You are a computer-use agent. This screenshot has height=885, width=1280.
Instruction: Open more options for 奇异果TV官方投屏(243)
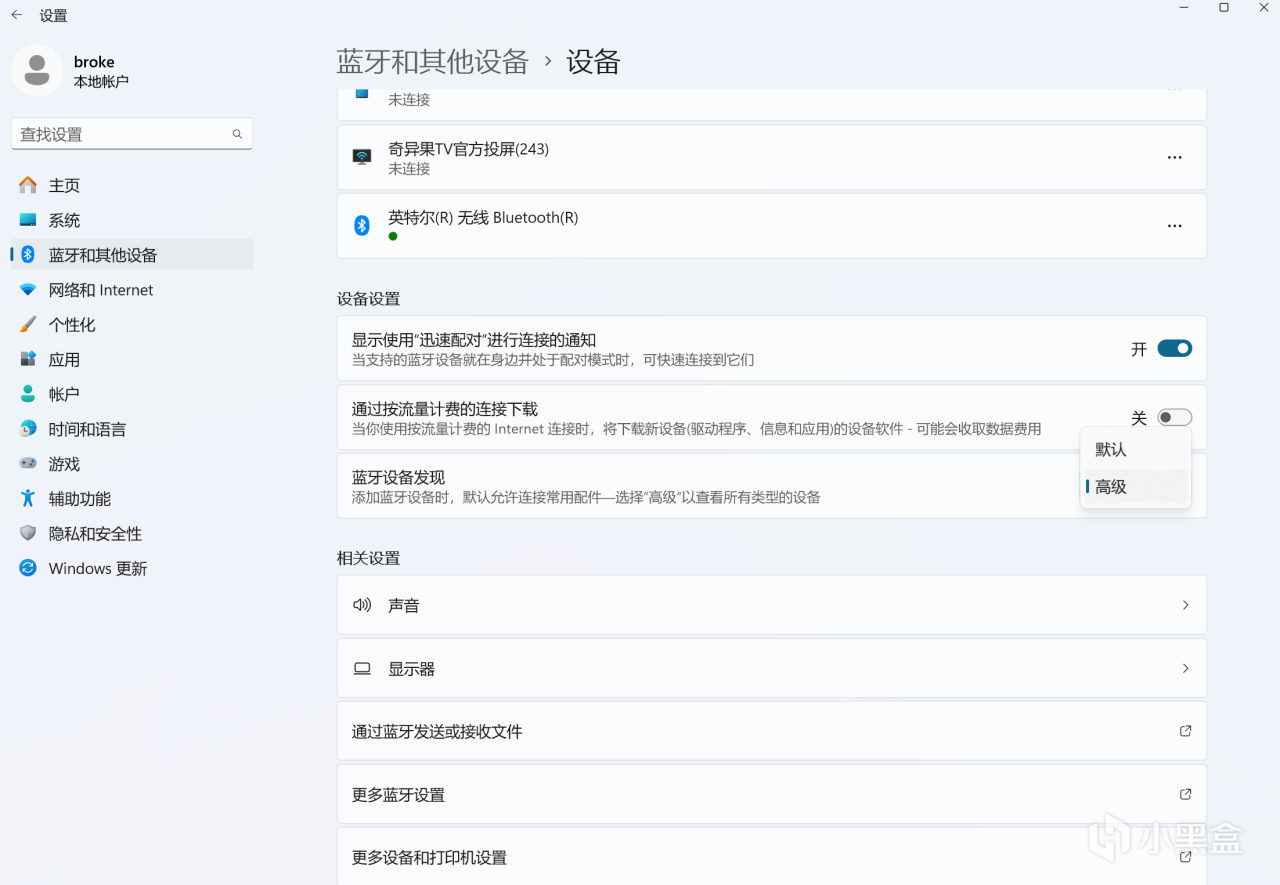[1175, 157]
